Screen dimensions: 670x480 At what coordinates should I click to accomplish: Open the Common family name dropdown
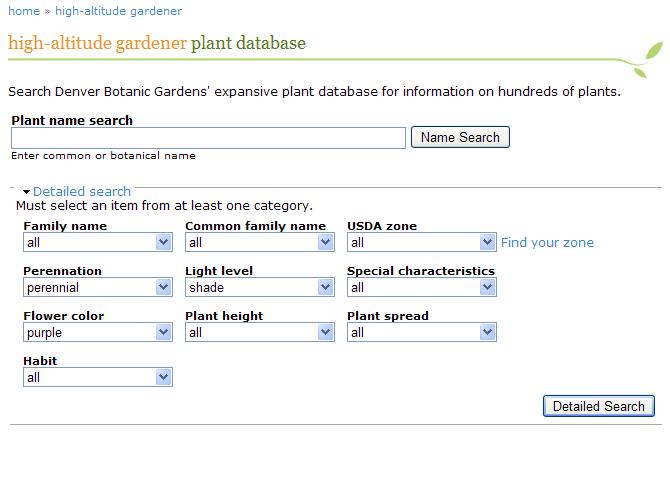click(260, 242)
